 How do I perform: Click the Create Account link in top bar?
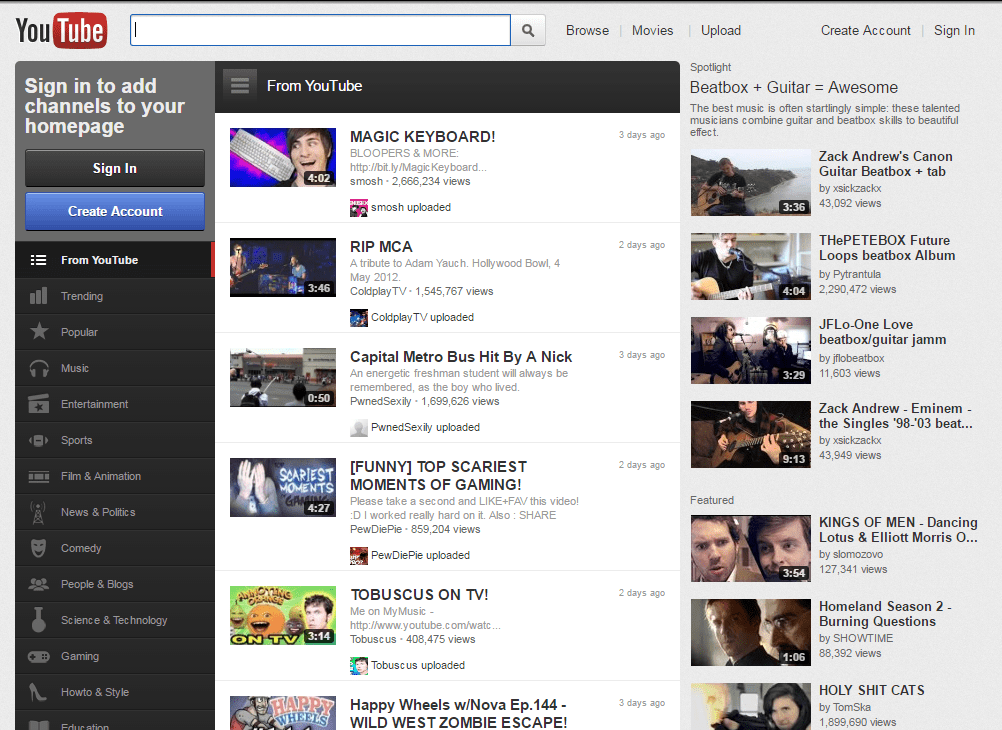(866, 31)
